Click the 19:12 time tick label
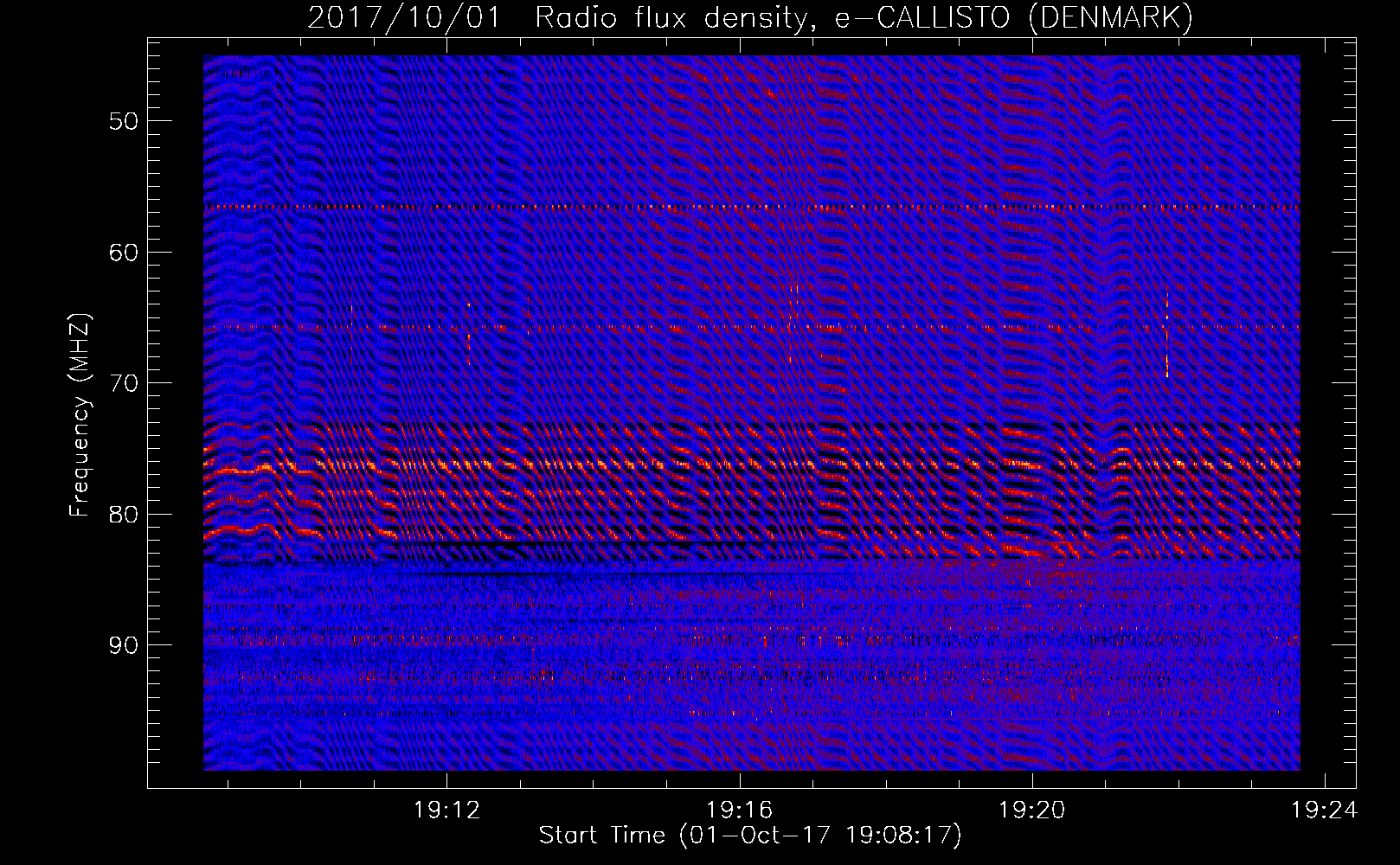The width and height of the screenshot is (1400, 865). click(446, 811)
